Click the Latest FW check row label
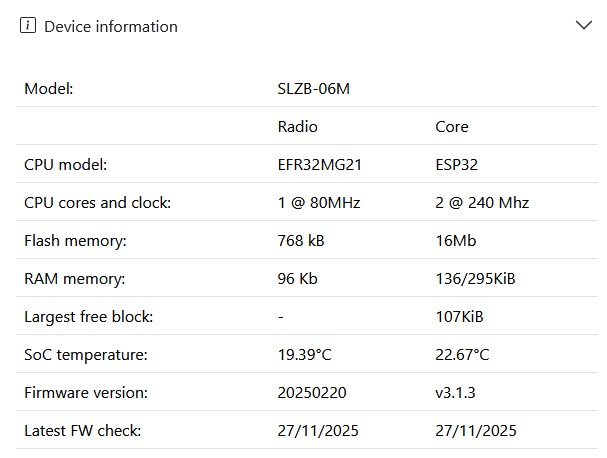The width and height of the screenshot is (607, 458). pyautogui.click(x=83, y=431)
